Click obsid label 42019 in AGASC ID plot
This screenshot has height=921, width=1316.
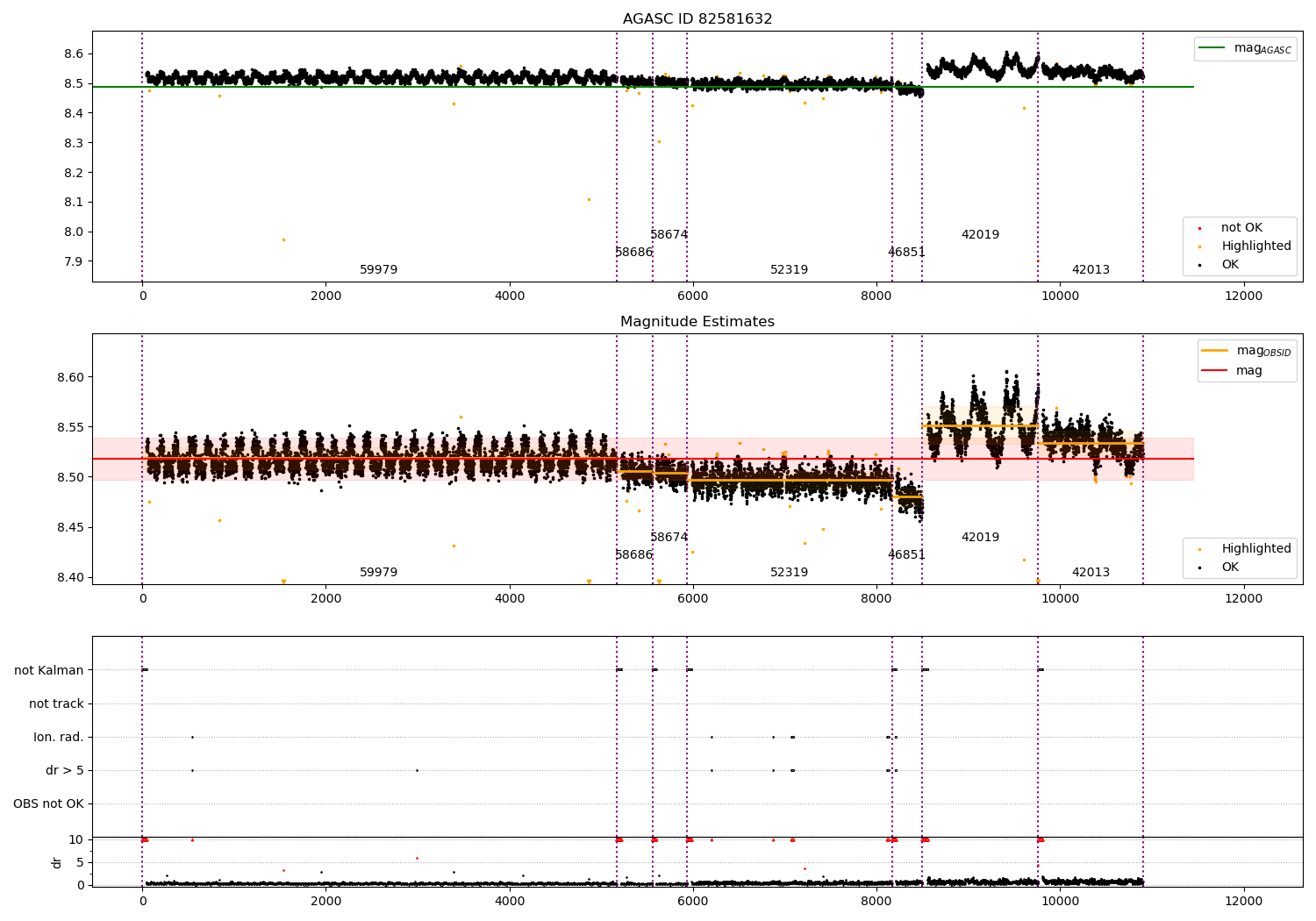(980, 235)
